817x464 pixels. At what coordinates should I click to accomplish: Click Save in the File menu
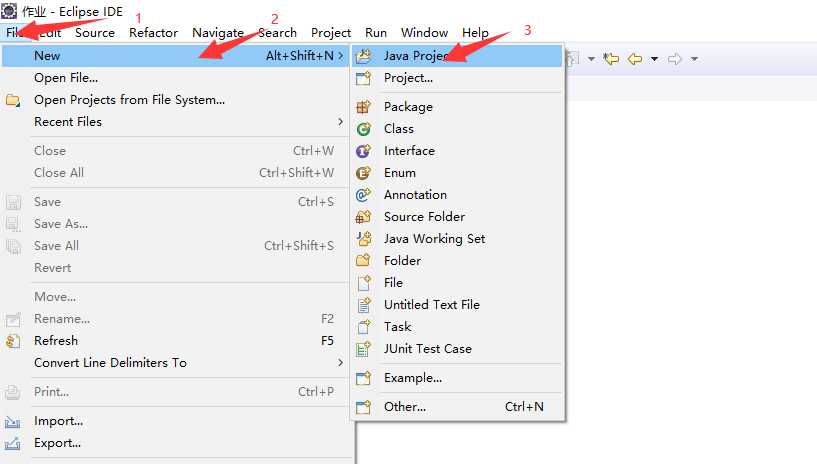pyautogui.click(x=176, y=202)
